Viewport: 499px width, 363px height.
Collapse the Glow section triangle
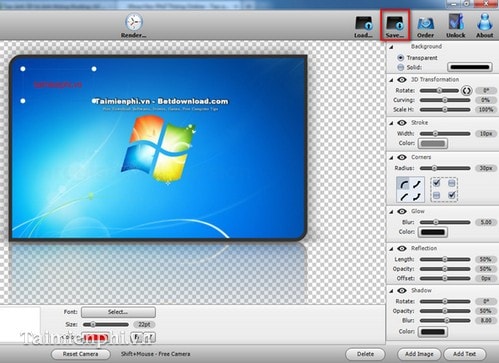pyautogui.click(x=391, y=212)
